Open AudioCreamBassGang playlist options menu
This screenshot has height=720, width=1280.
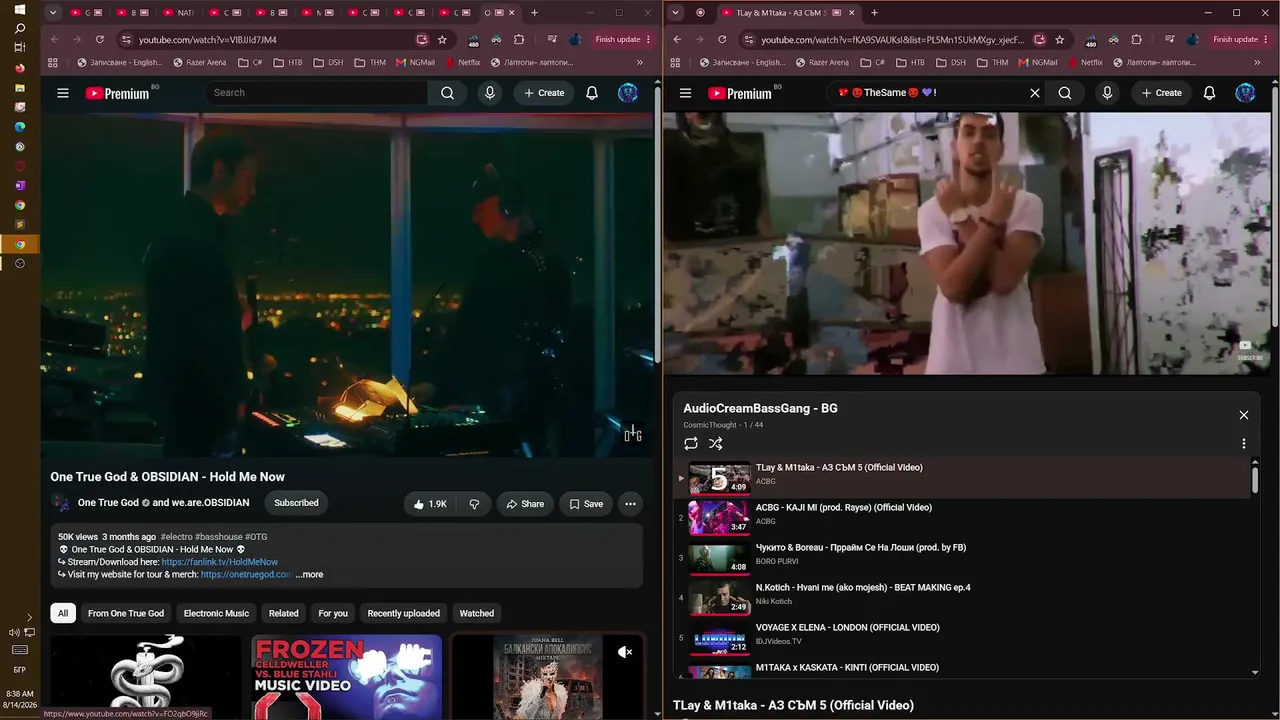[x=1244, y=444]
